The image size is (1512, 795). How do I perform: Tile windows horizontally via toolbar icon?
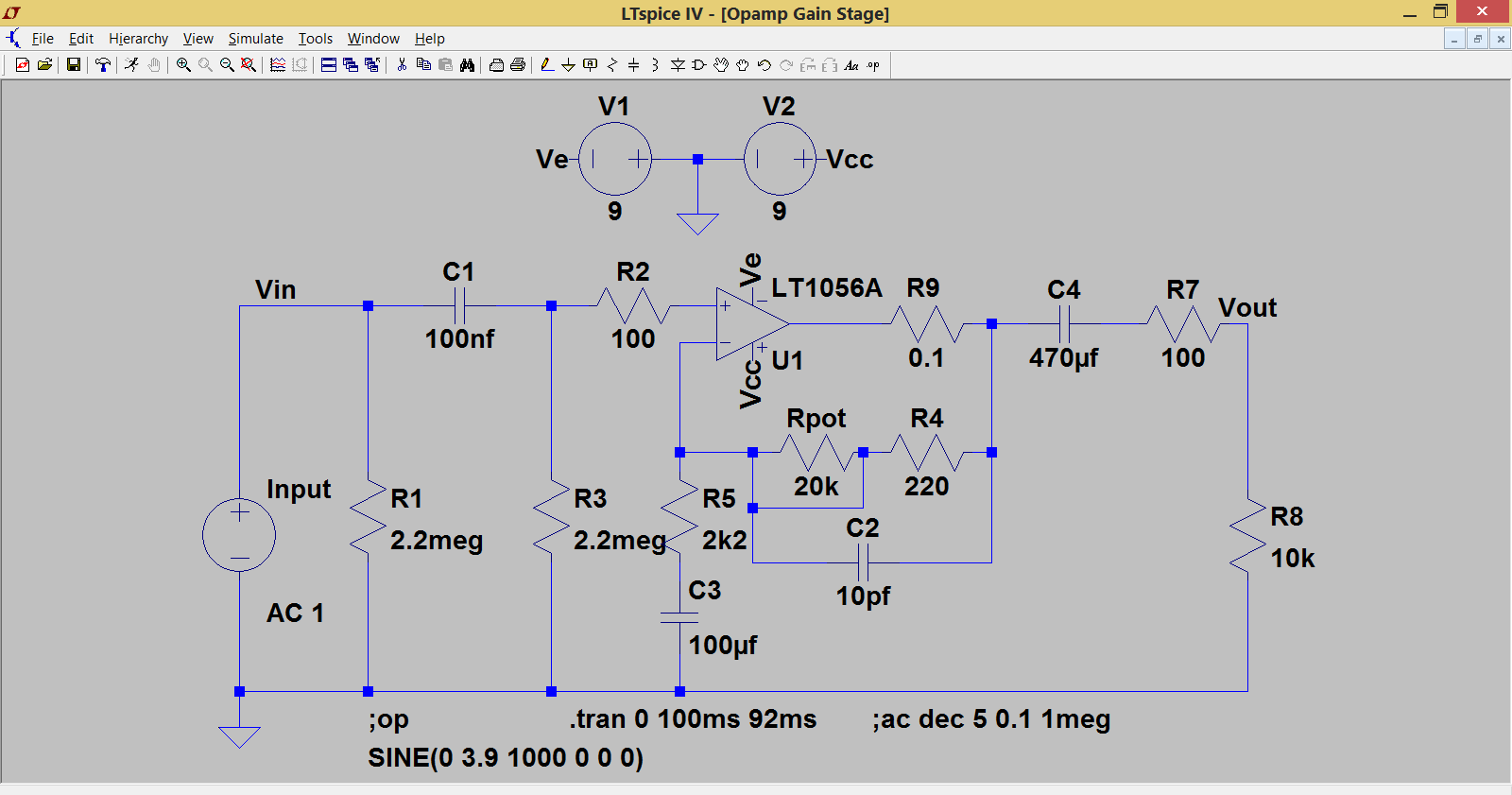pos(329,65)
